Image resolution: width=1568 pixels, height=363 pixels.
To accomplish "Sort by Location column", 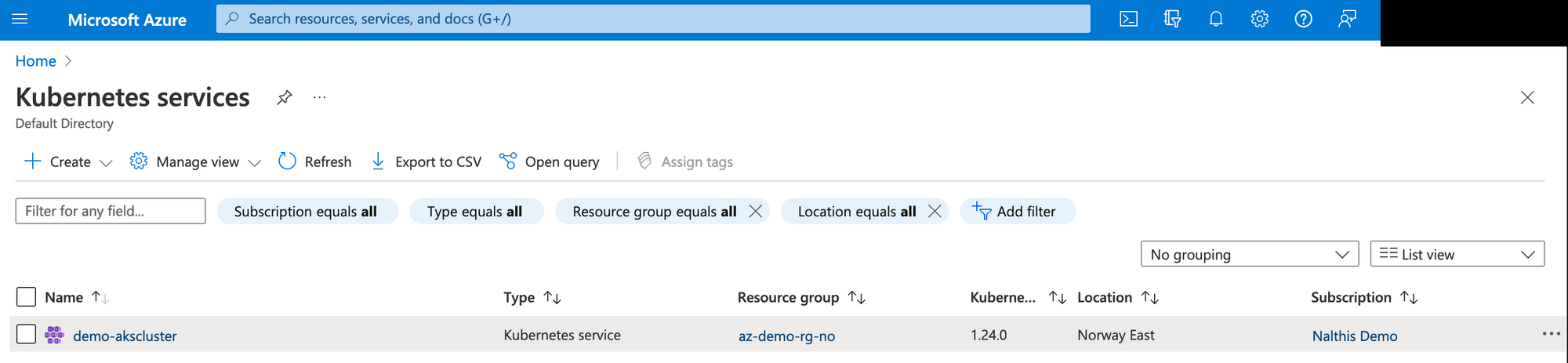I will (1118, 297).
